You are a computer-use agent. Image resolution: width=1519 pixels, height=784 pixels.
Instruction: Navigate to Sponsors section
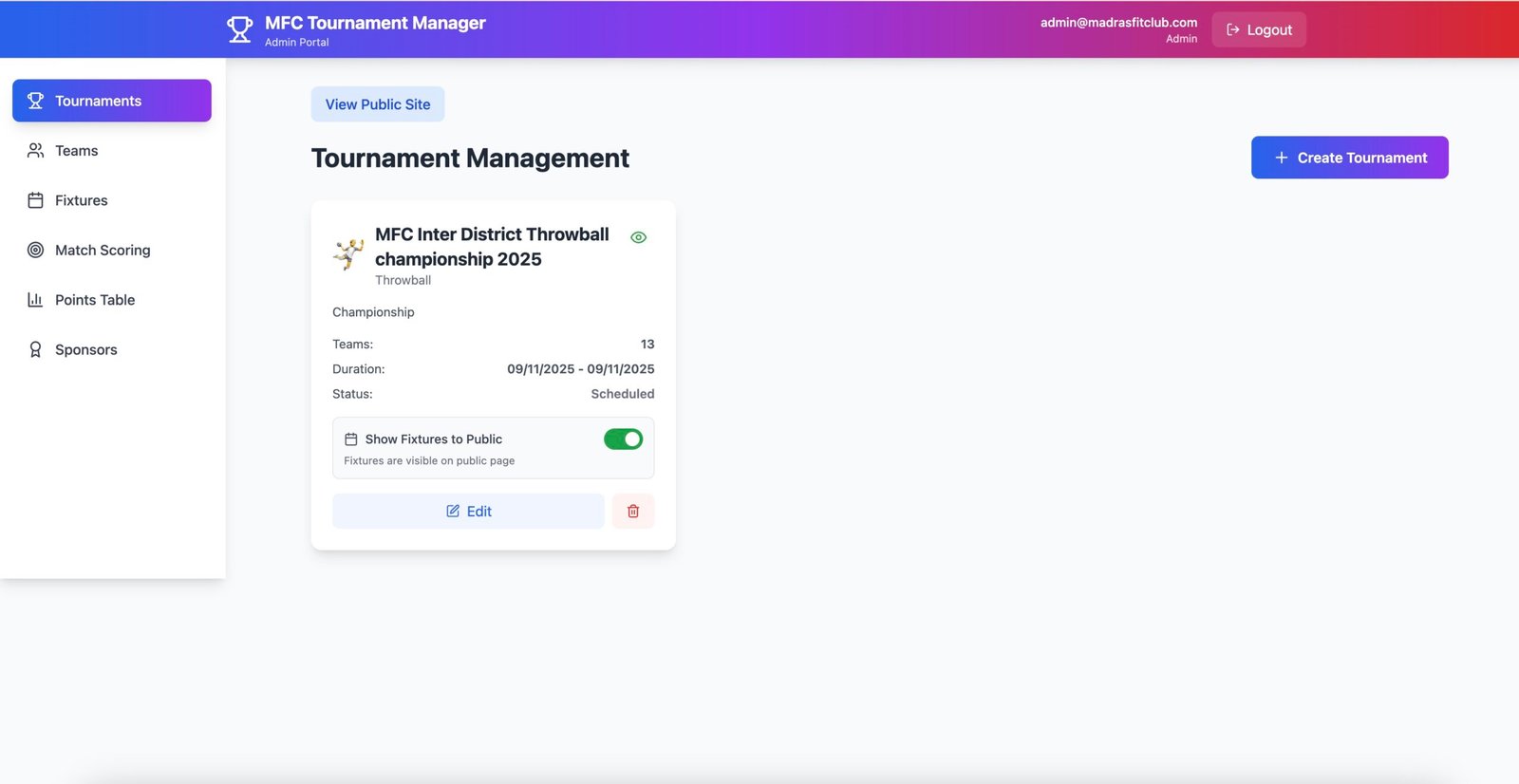[x=85, y=350]
